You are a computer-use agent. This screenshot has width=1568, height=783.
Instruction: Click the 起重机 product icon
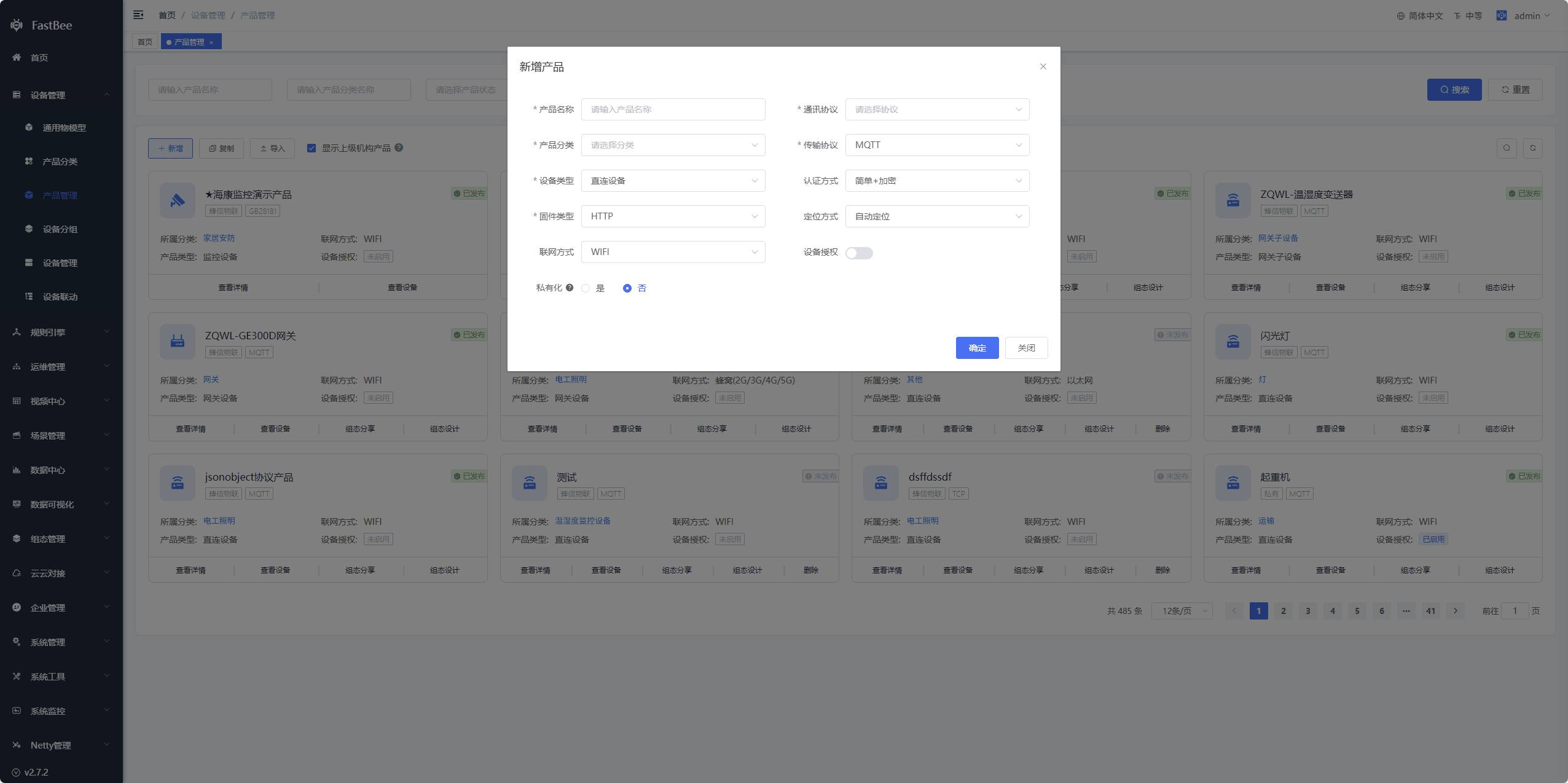(x=1233, y=483)
